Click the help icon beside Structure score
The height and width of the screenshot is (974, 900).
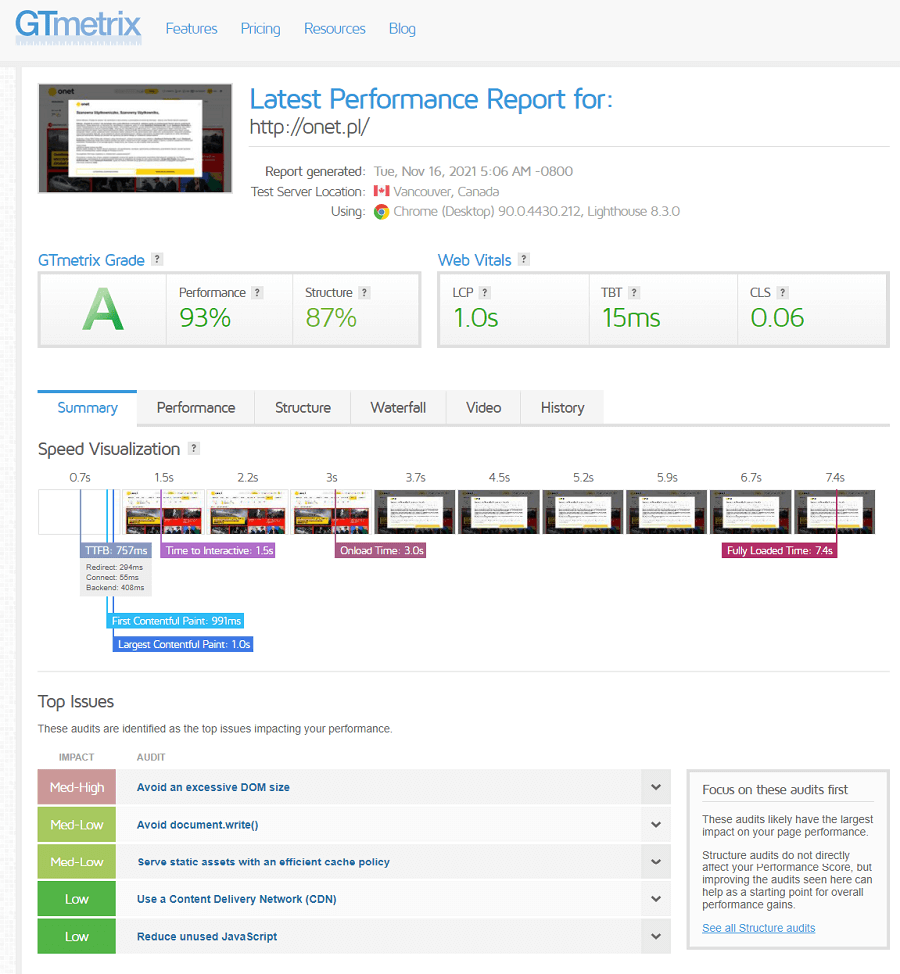tap(365, 293)
